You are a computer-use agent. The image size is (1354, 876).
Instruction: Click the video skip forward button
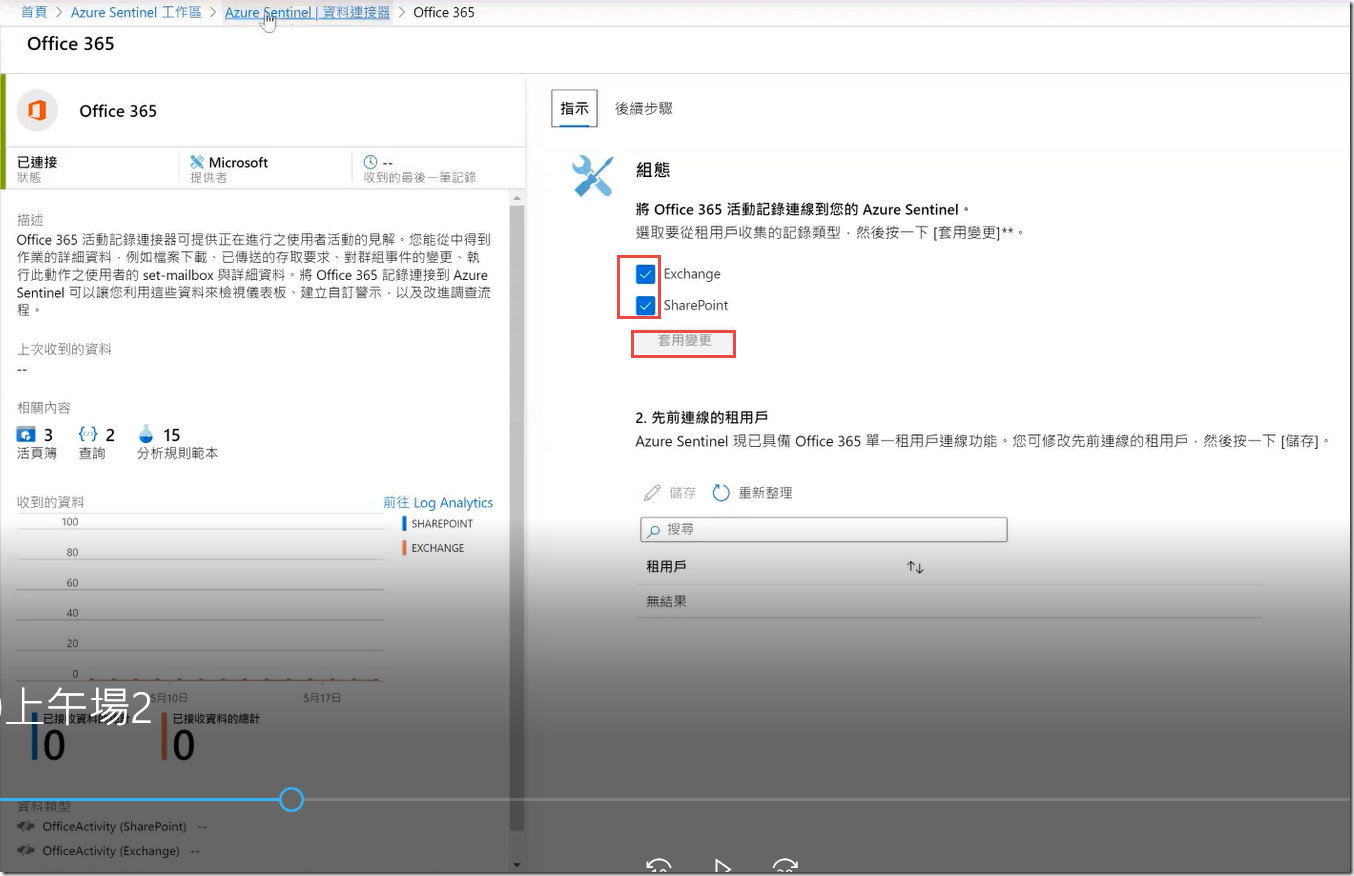786,866
